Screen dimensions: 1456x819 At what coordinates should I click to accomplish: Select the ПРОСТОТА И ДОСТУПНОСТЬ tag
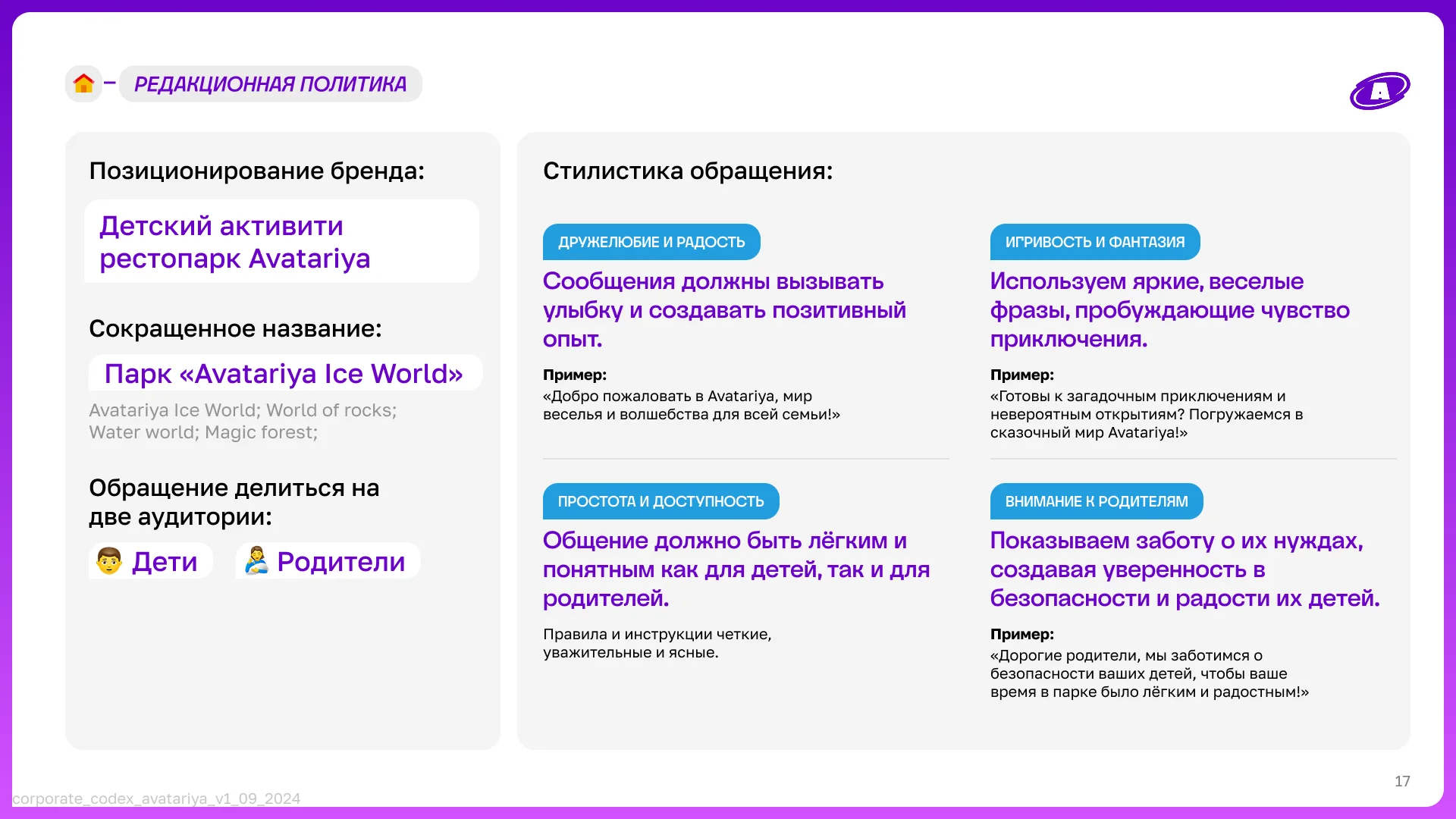coord(661,501)
